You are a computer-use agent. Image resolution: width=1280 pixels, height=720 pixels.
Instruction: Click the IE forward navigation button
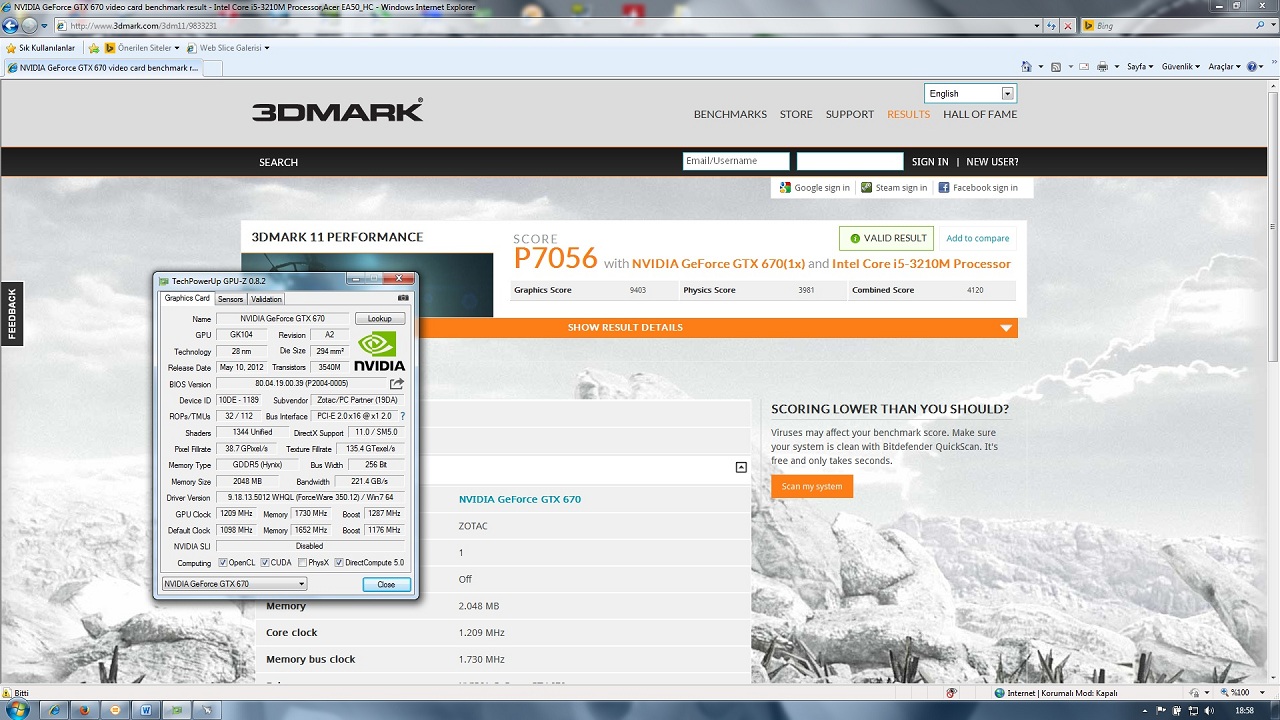coord(30,25)
